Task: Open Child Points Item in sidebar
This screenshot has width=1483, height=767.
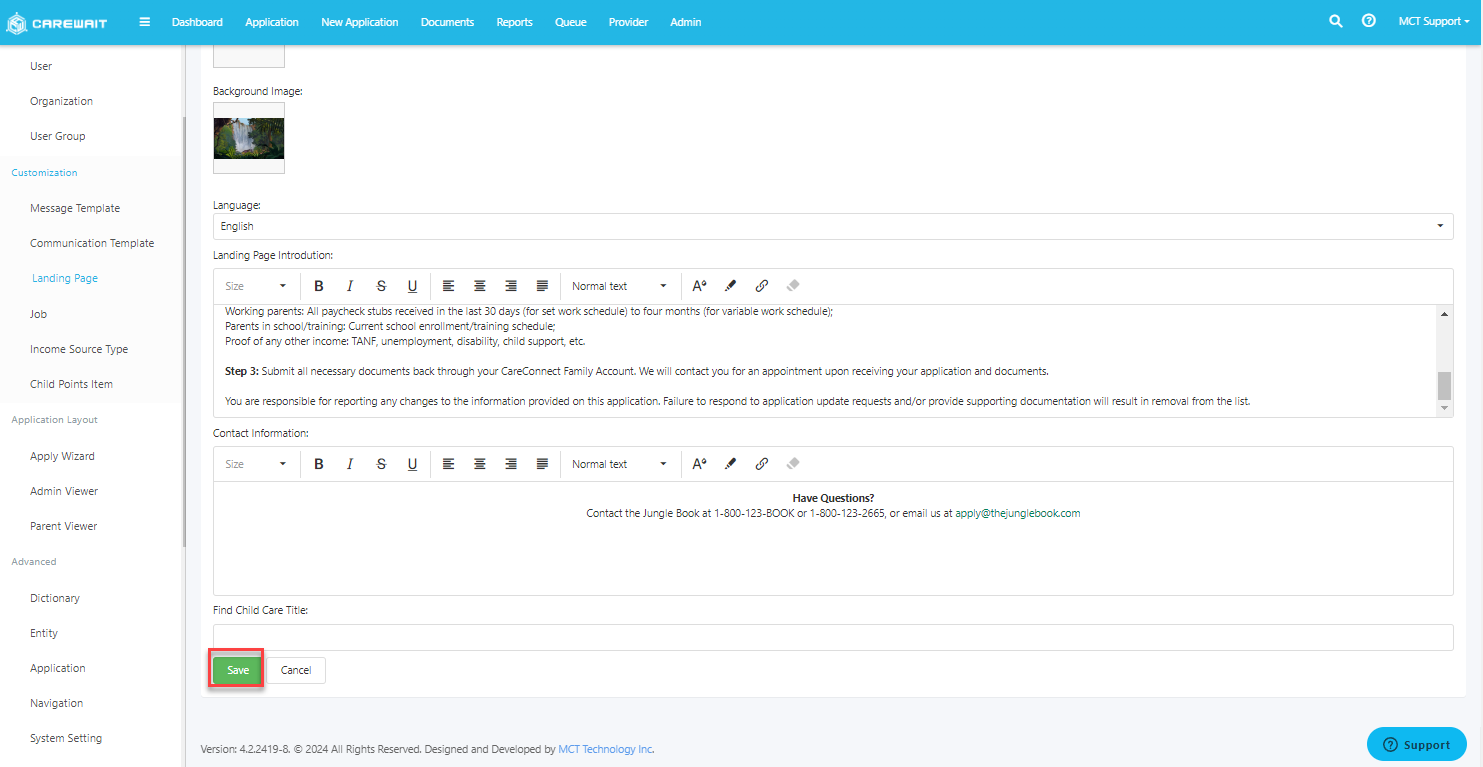Action: (x=71, y=384)
